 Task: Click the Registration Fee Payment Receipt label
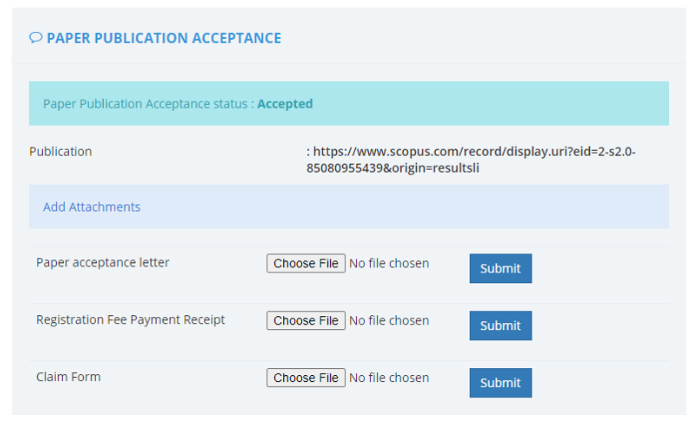(x=130, y=320)
